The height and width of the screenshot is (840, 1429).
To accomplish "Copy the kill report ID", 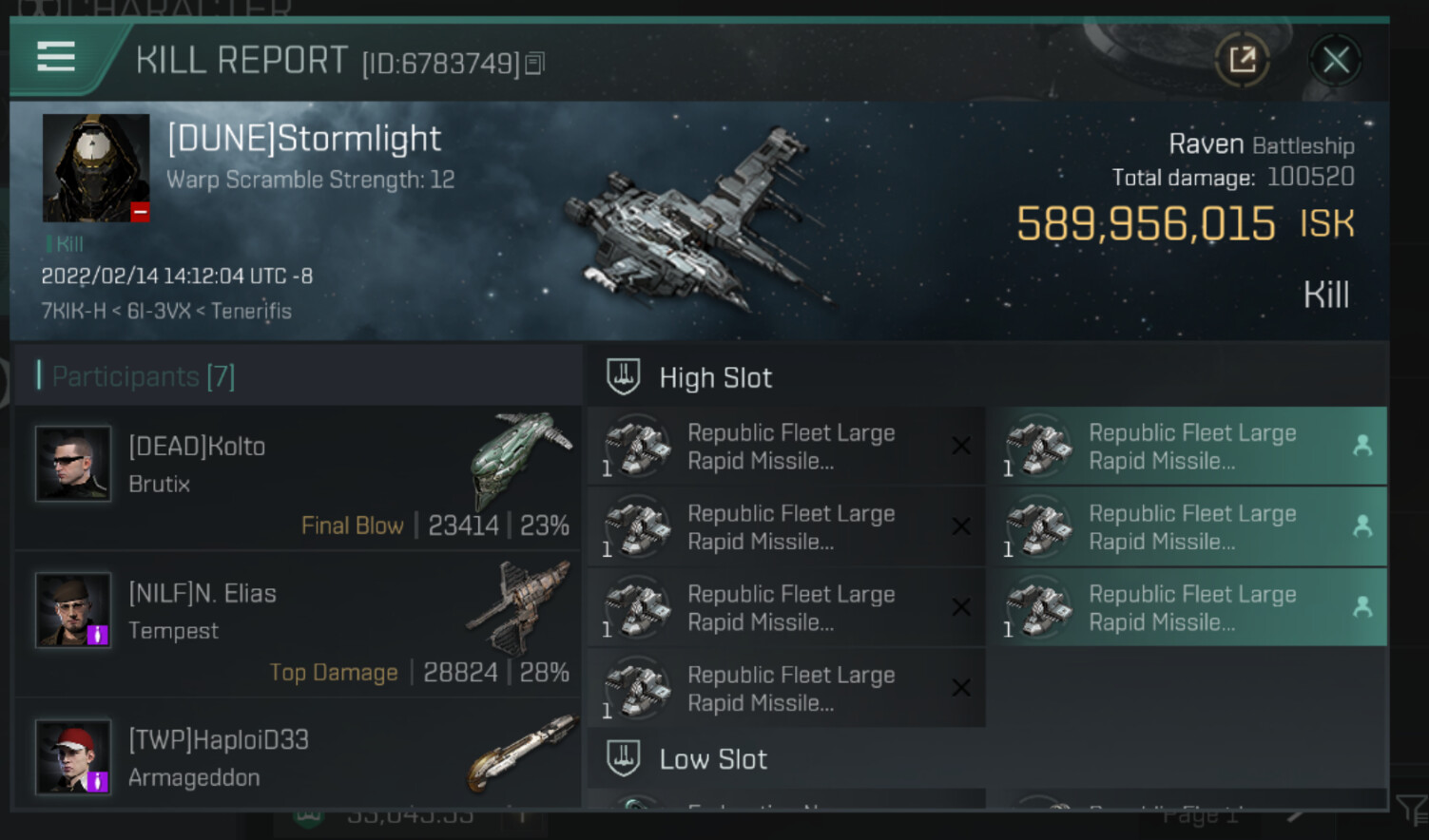I will pyautogui.click(x=535, y=64).
